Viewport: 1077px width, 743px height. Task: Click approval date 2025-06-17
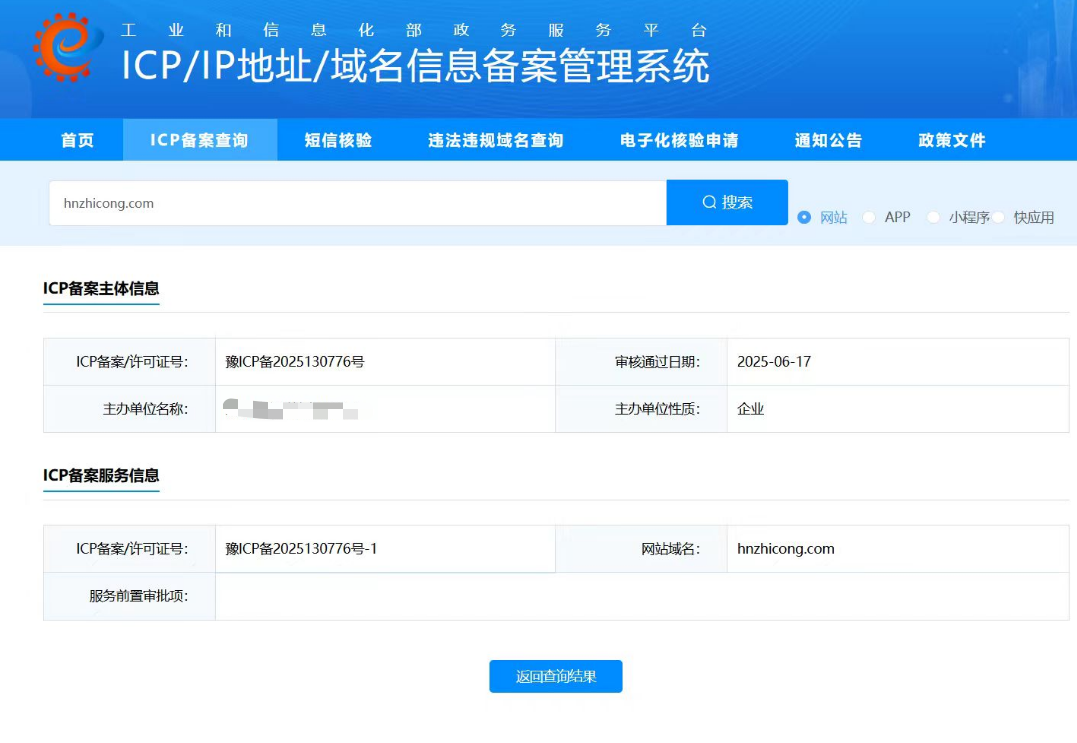tap(774, 362)
